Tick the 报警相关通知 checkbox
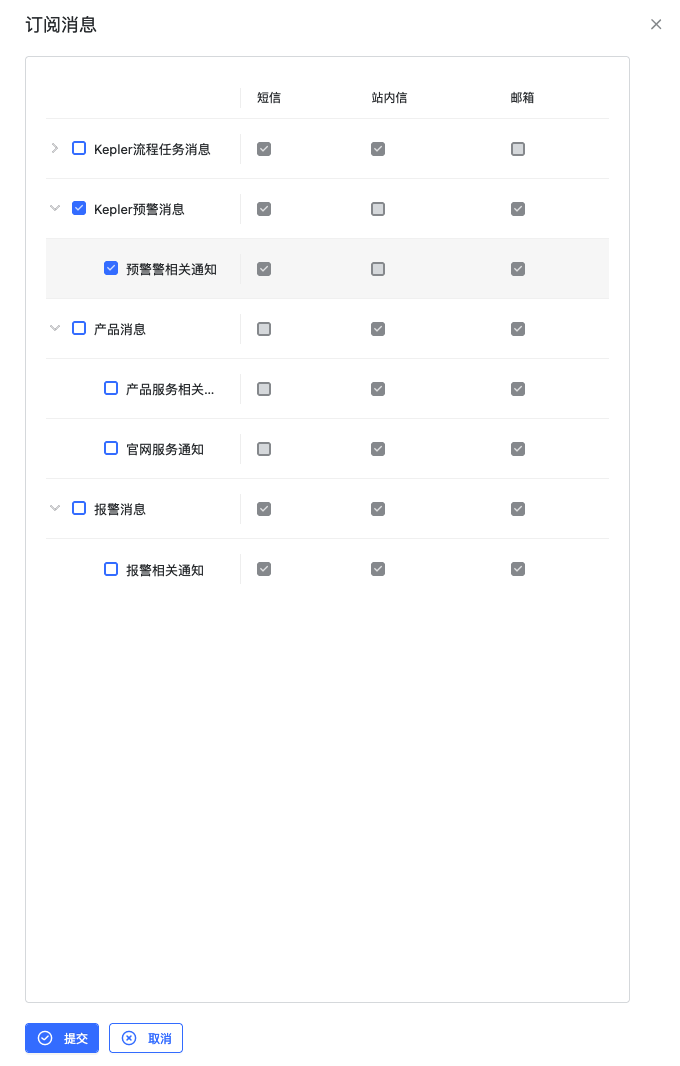 pos(111,569)
